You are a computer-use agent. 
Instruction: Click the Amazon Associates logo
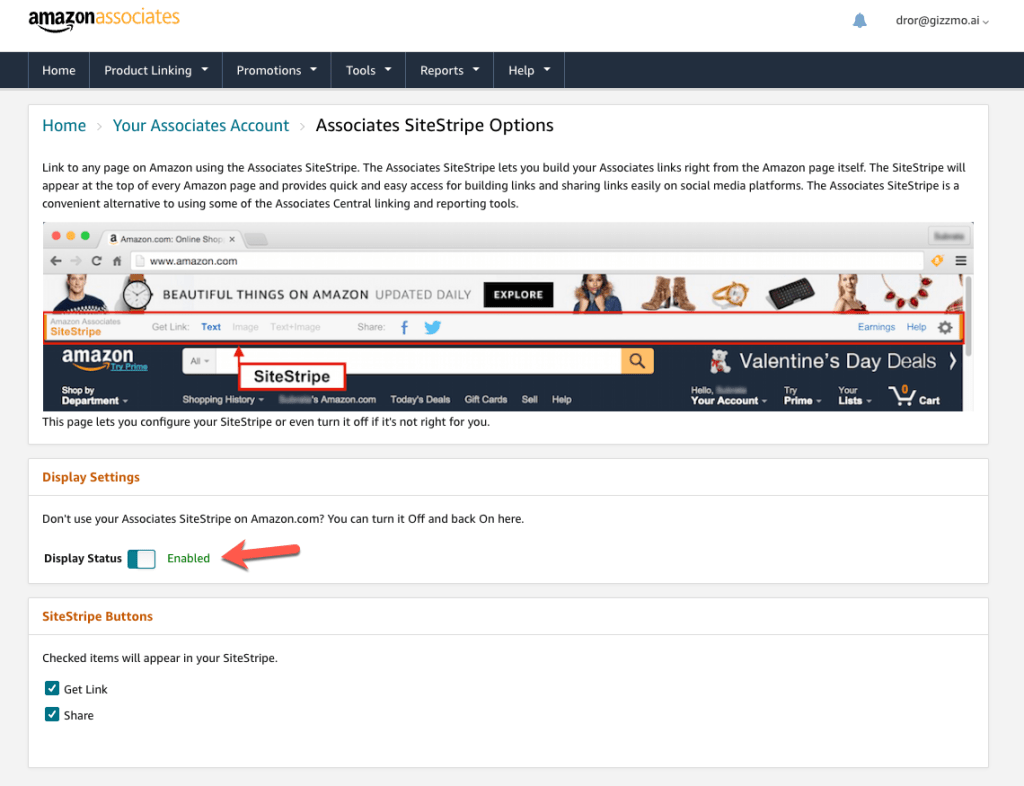(104, 20)
